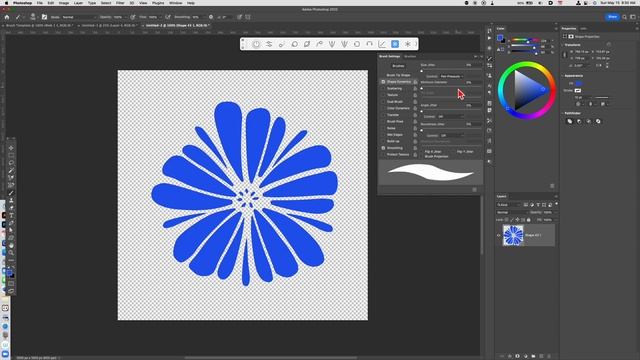The image size is (640, 360).
Task: Select the Move tool in the toolbar
Action: click(x=11, y=148)
